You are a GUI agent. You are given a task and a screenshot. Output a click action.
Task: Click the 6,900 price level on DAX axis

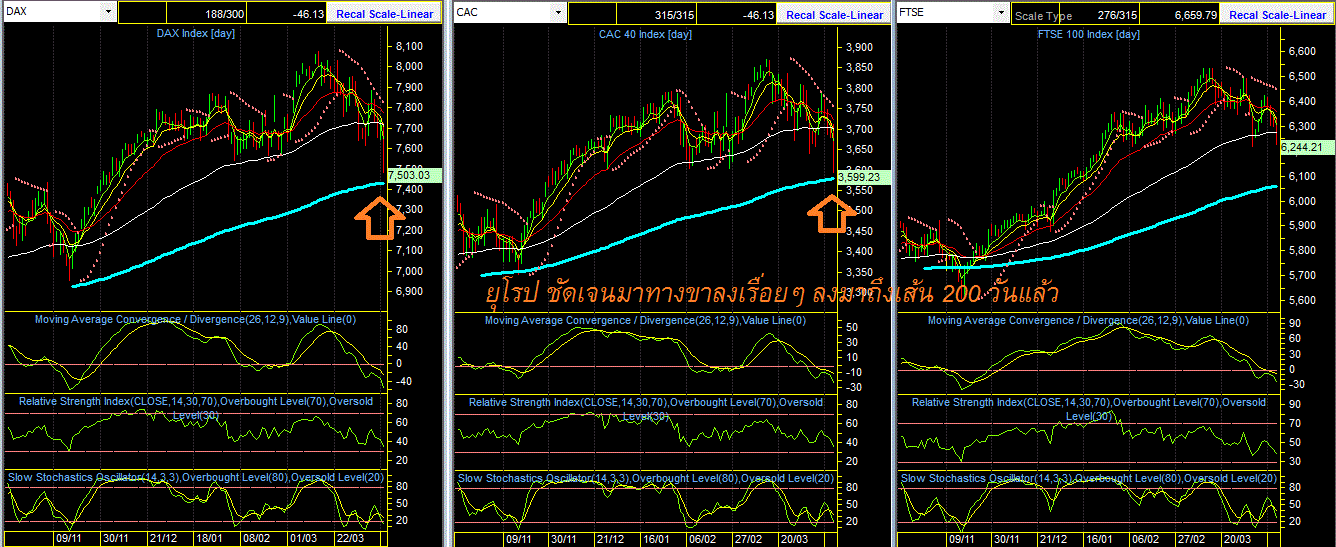tap(410, 292)
